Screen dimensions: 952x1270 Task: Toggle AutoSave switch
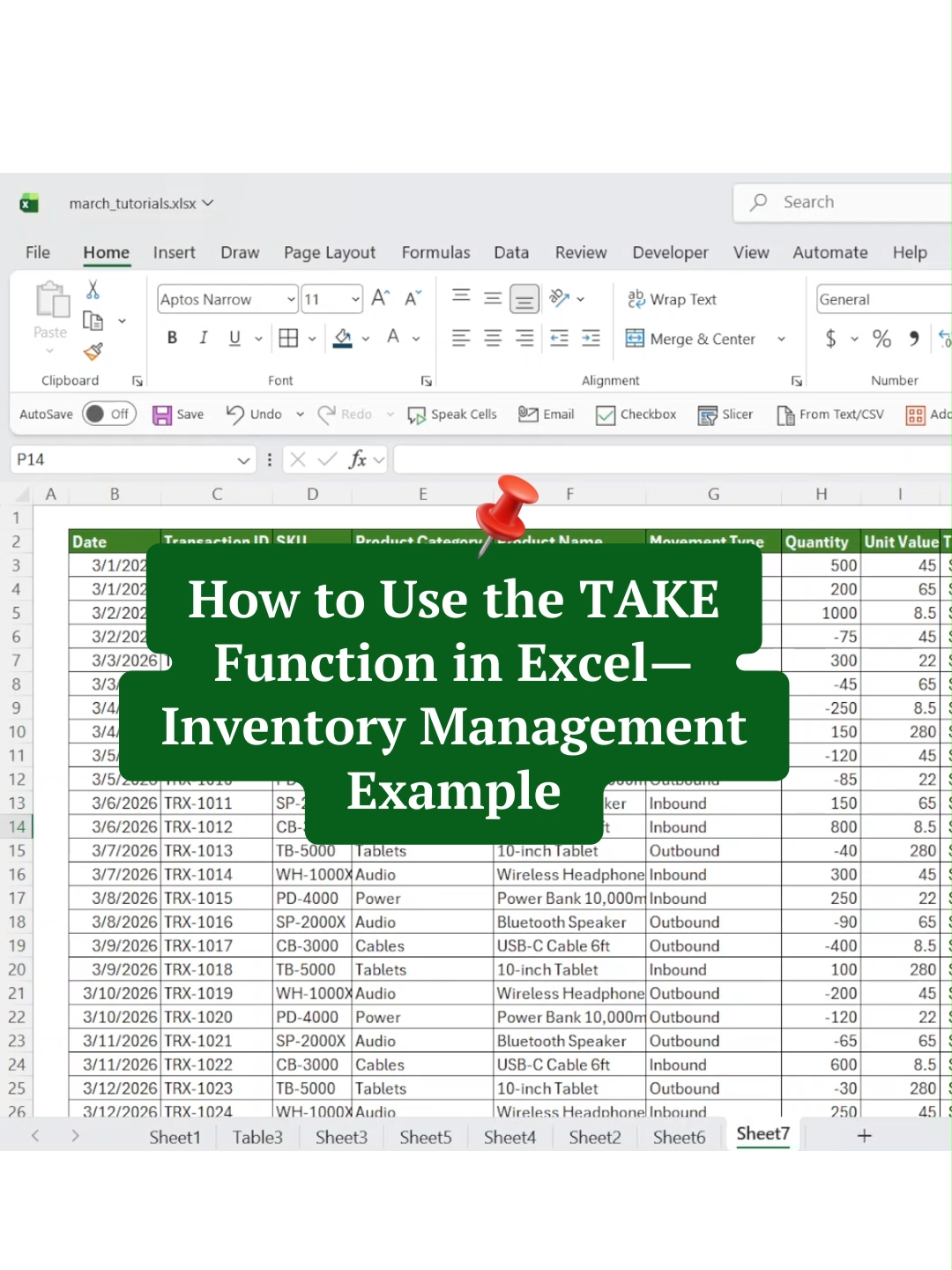108,414
